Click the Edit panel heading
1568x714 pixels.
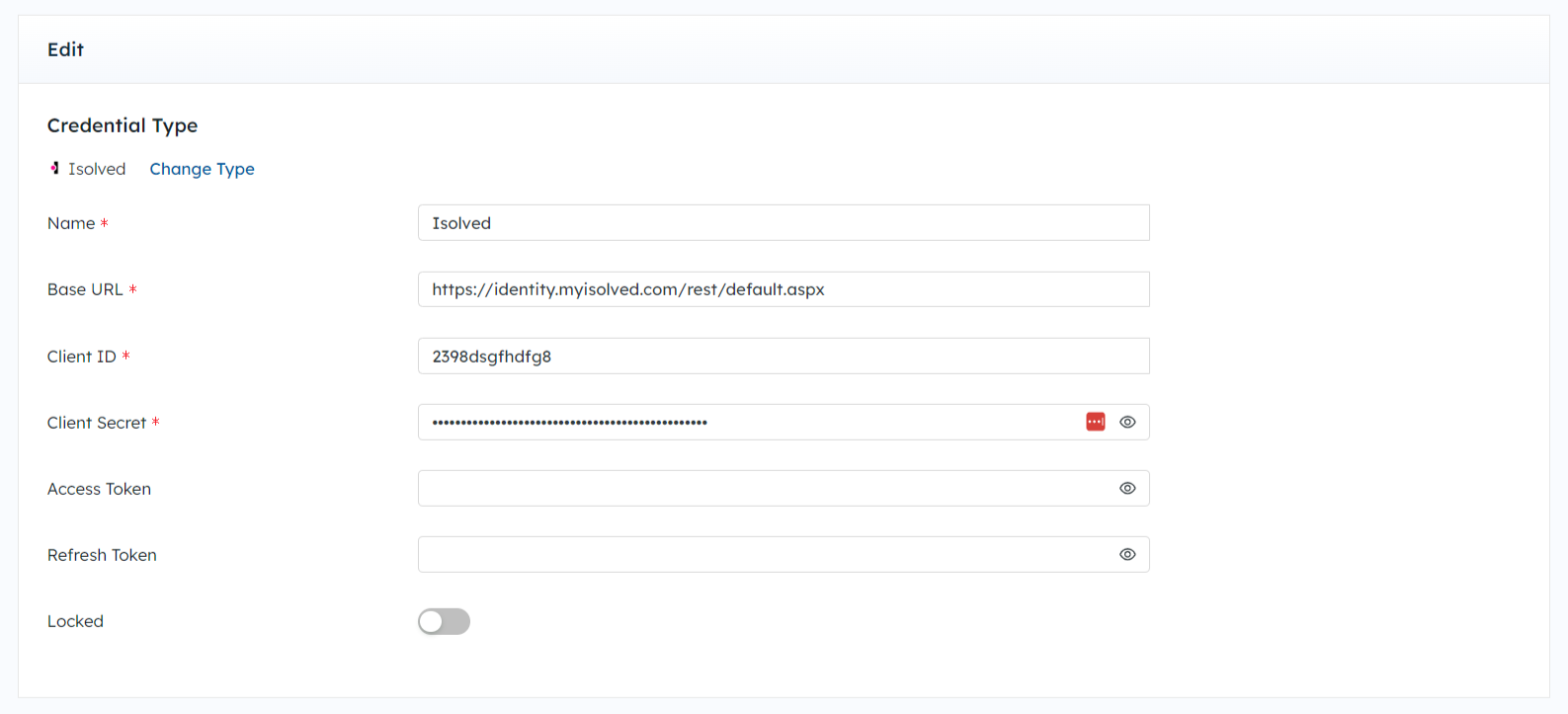(x=65, y=49)
